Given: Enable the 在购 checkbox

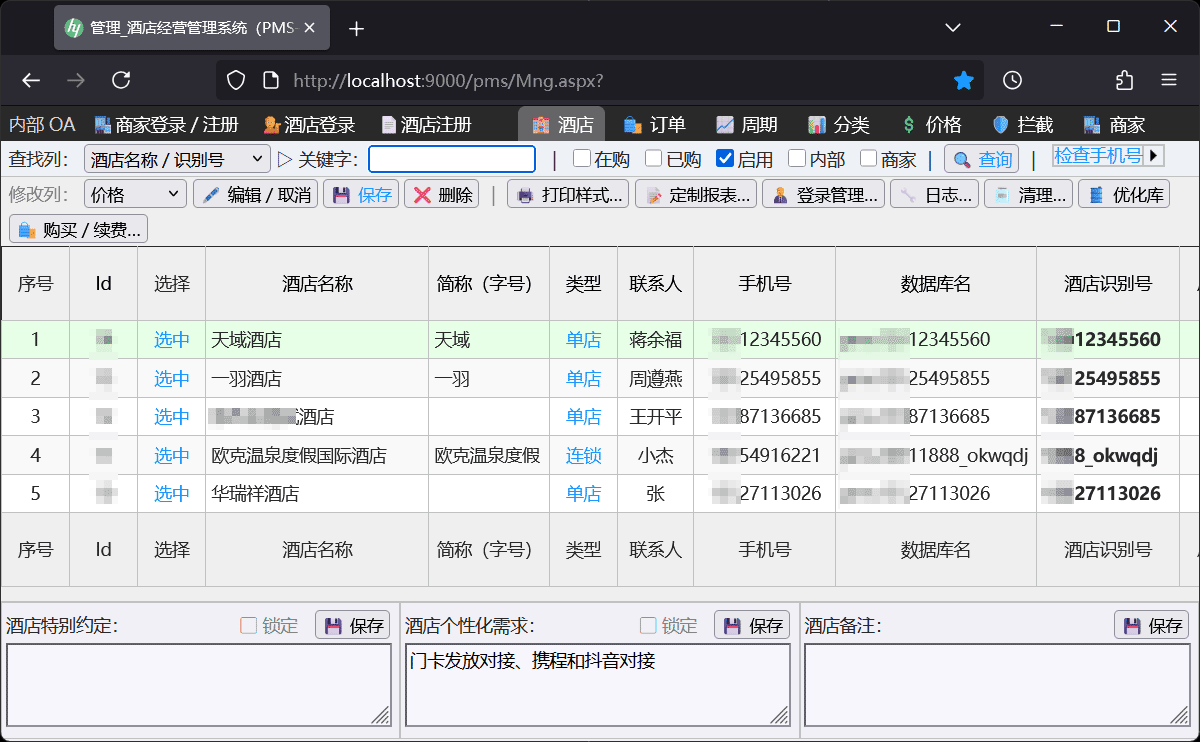Looking at the screenshot, I should (582, 158).
